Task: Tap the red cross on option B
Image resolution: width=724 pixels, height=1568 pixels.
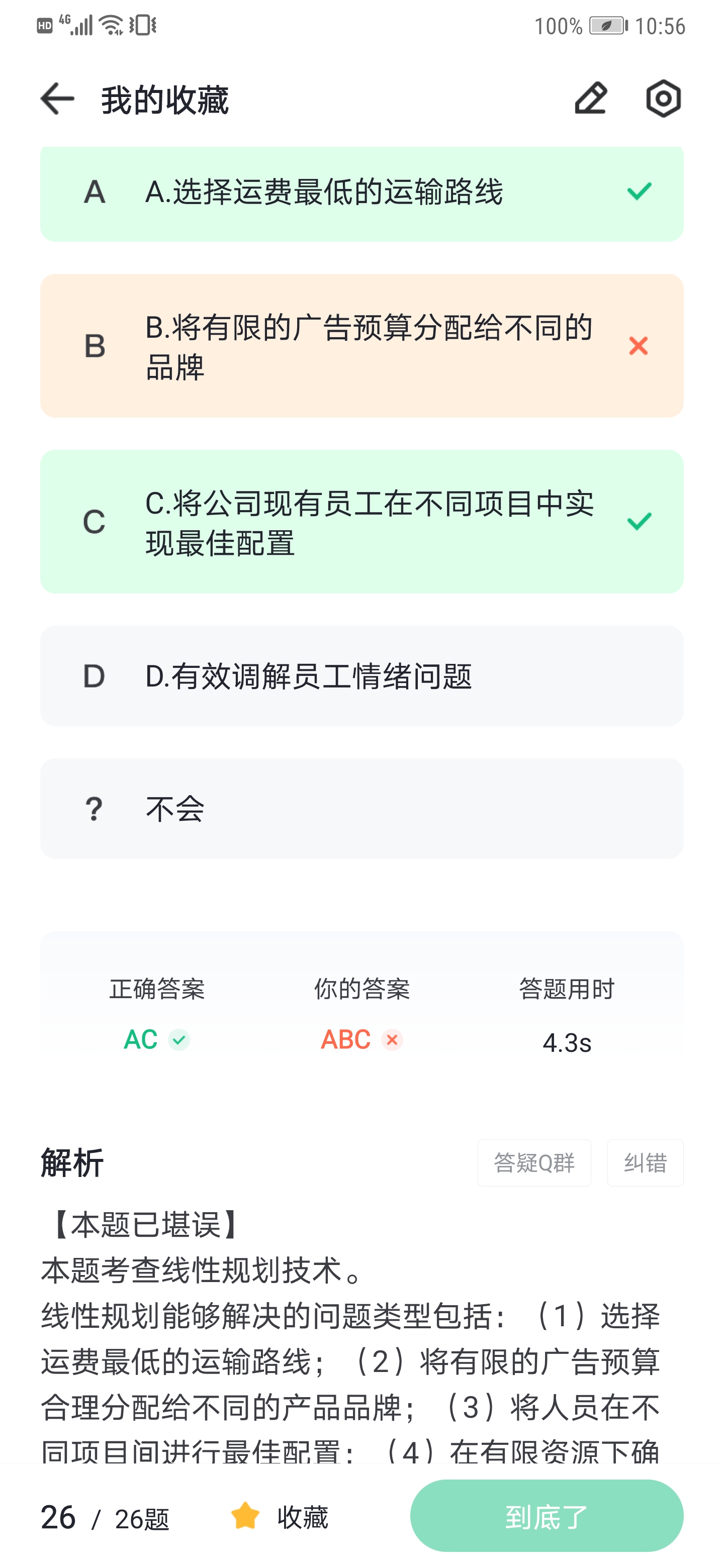Action: 638,346
